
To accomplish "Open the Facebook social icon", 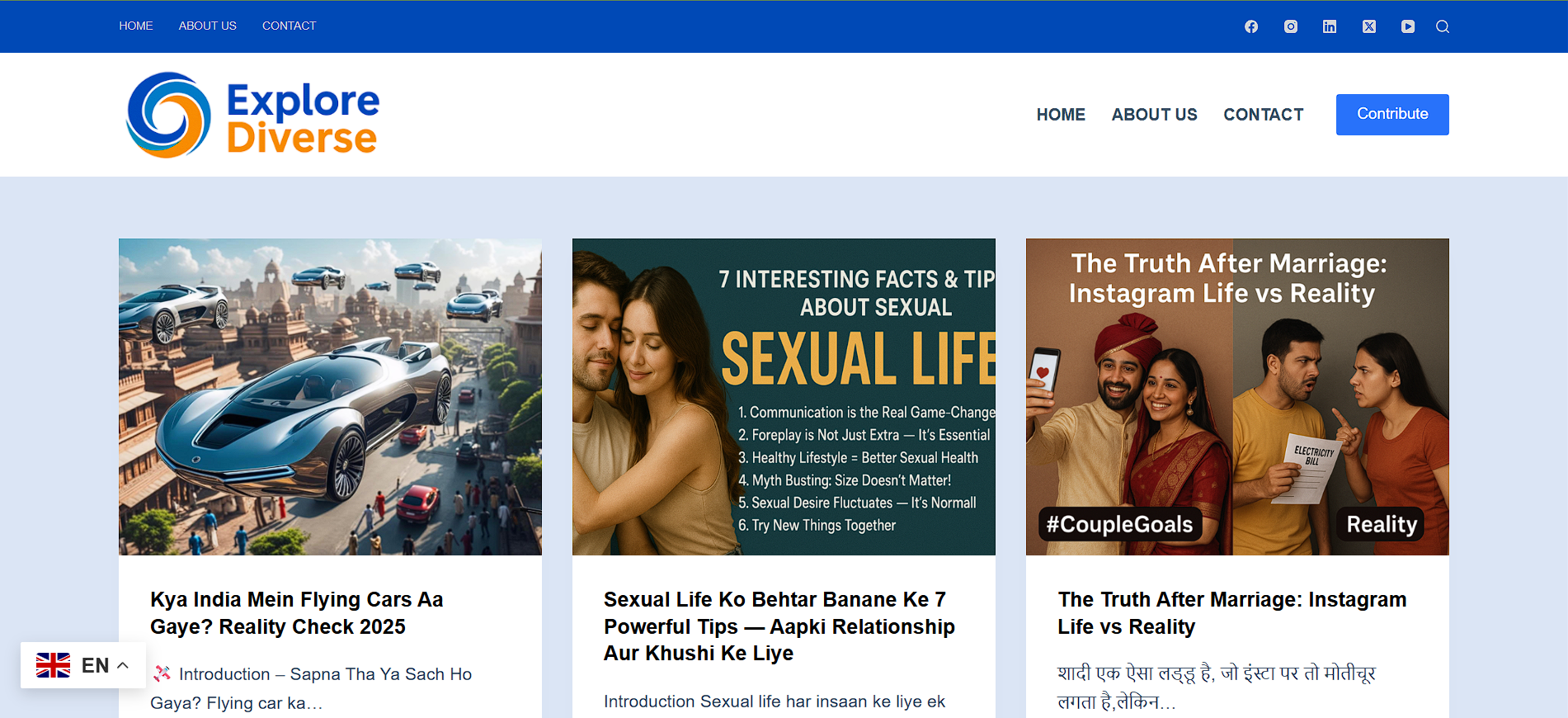I will pos(1251,26).
